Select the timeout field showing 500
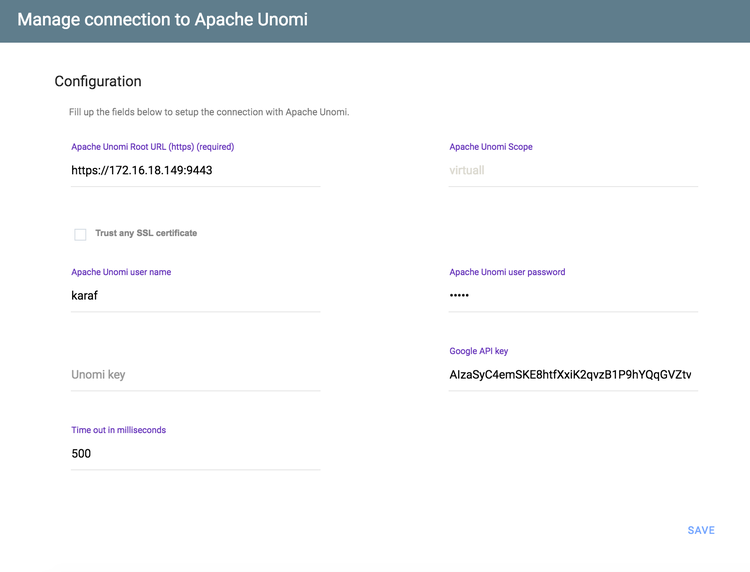The height and width of the screenshot is (572, 750). (x=196, y=454)
